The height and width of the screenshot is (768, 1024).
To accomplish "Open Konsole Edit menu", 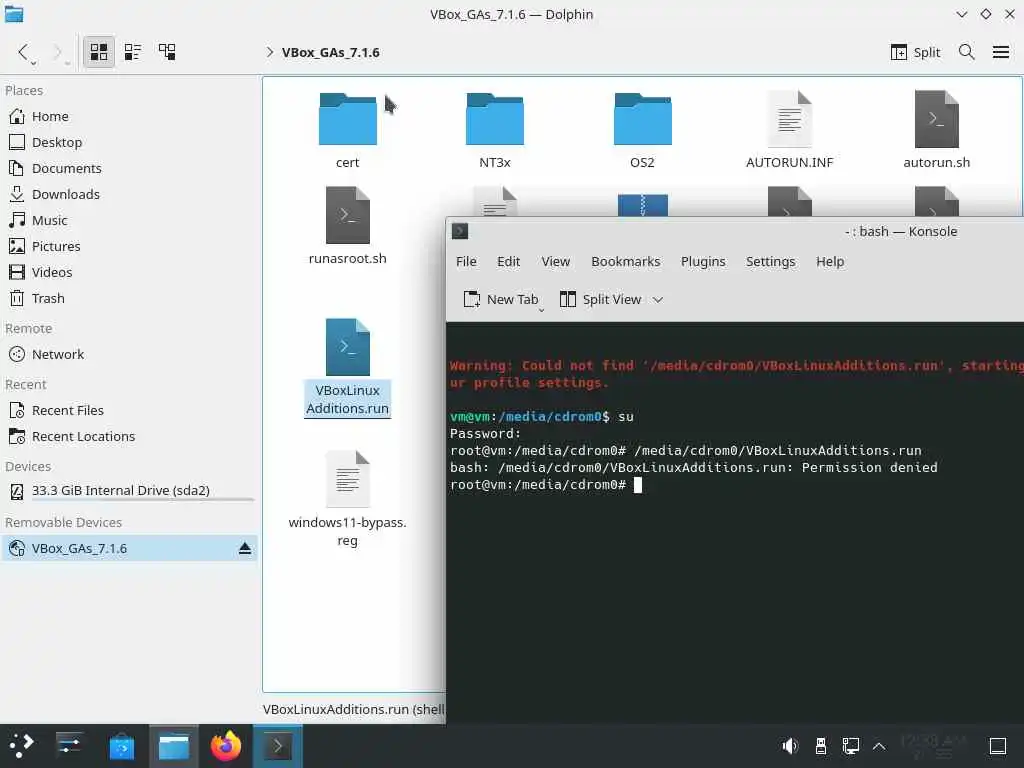I will [x=508, y=262].
